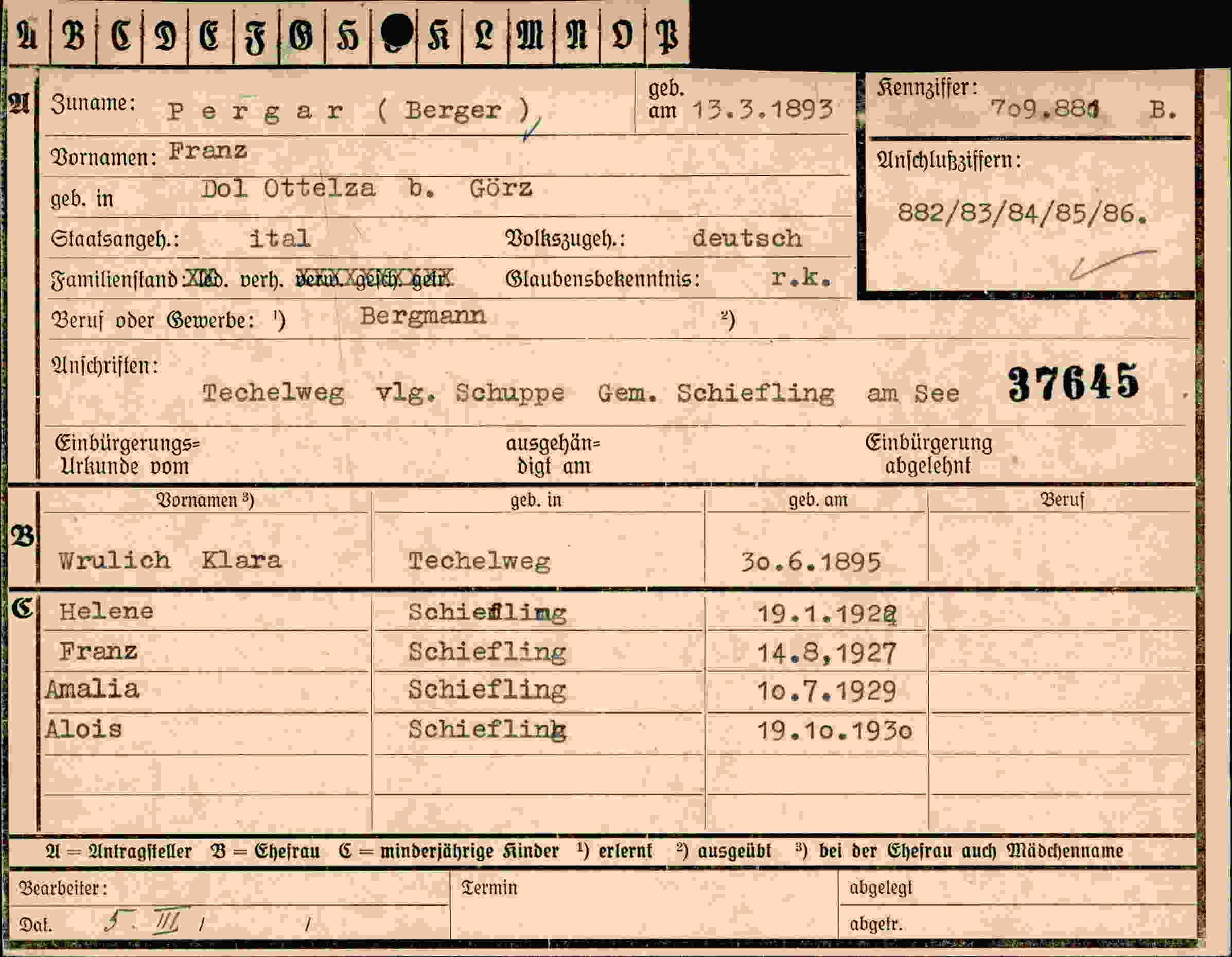The width and height of the screenshot is (1232, 957).
Task: Click the 'Glaubensbekenntnis:' label
Action: click(x=603, y=279)
